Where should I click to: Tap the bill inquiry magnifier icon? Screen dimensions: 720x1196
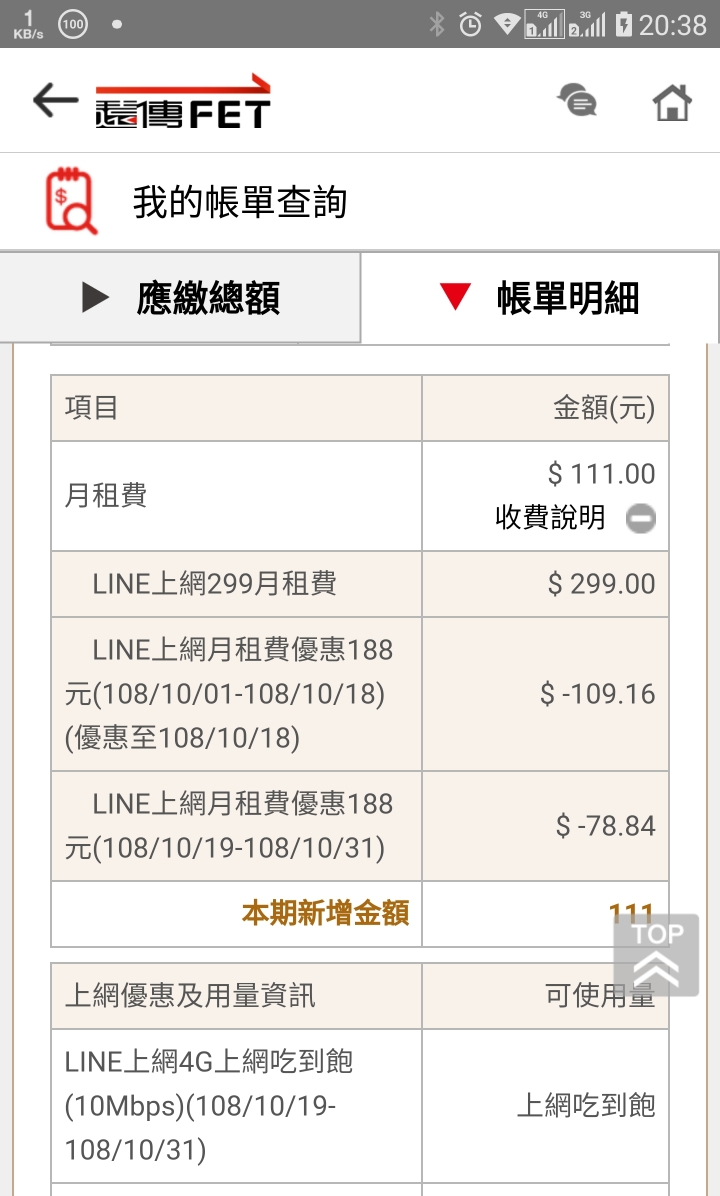(71, 201)
